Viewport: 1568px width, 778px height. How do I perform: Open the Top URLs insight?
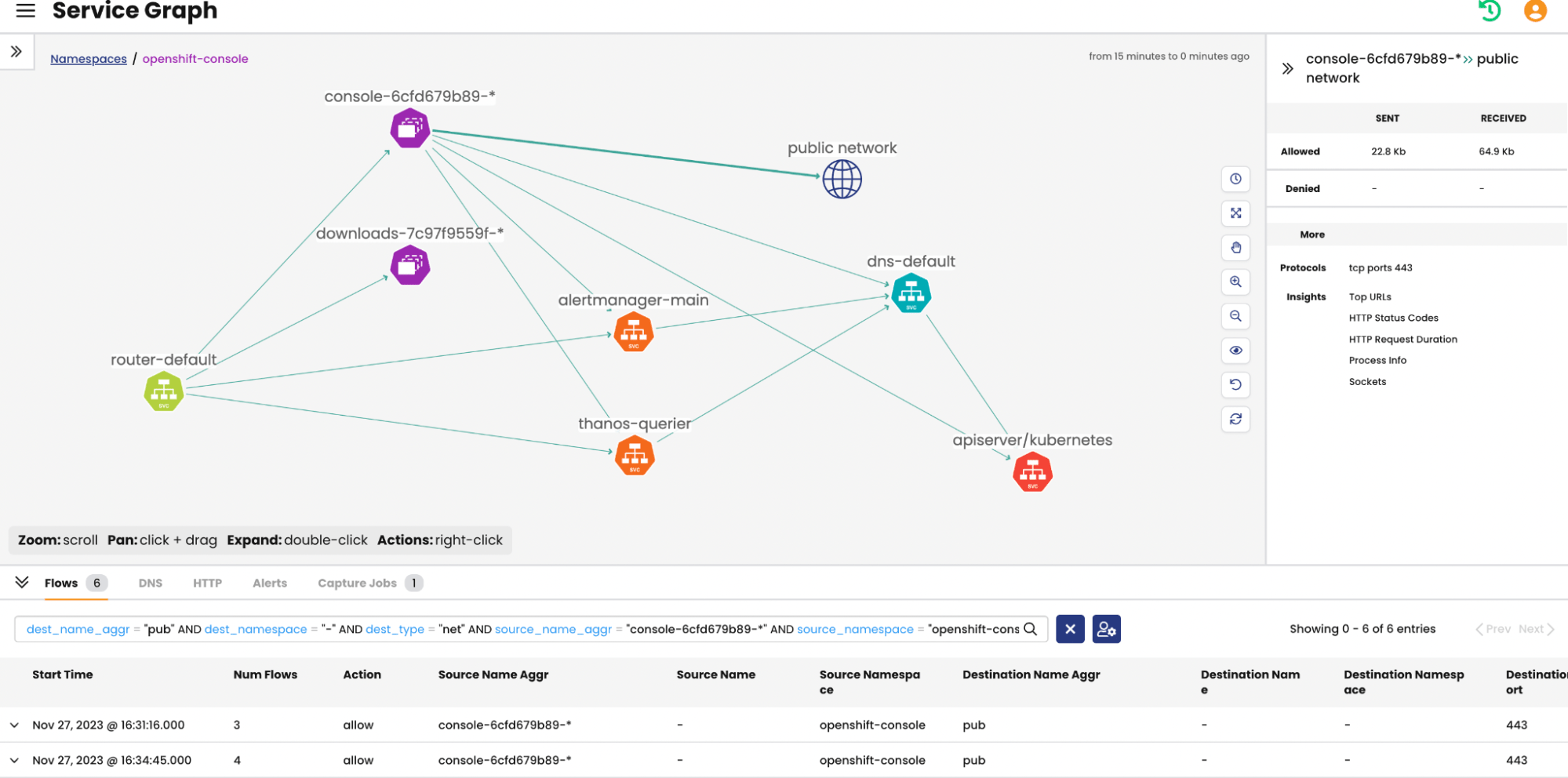(1370, 296)
